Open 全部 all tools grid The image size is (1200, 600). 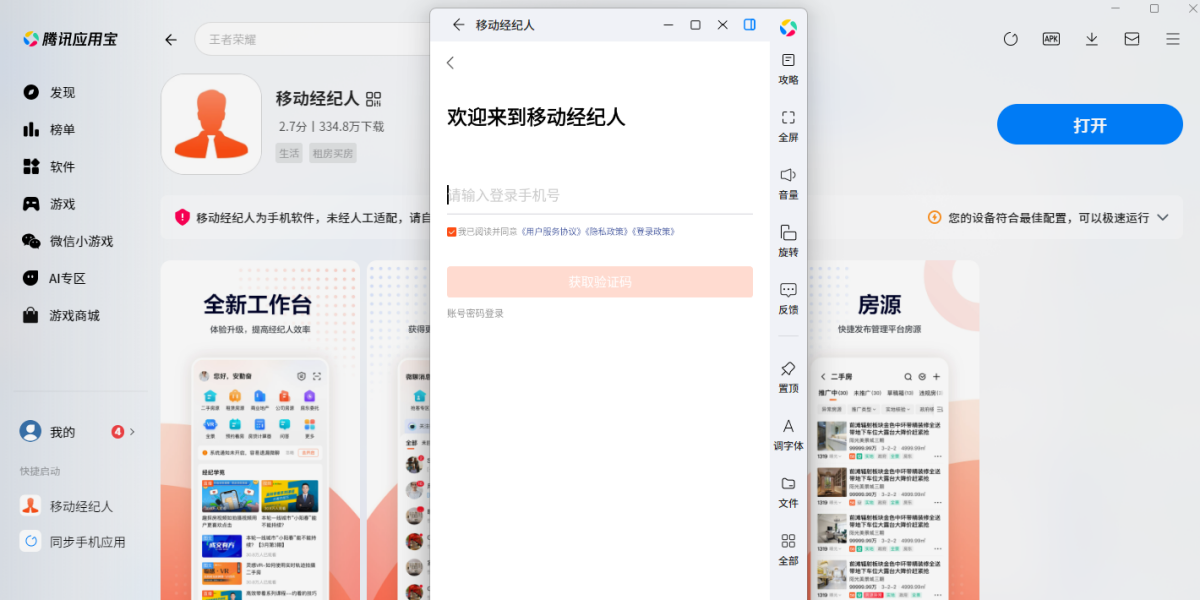[788, 549]
